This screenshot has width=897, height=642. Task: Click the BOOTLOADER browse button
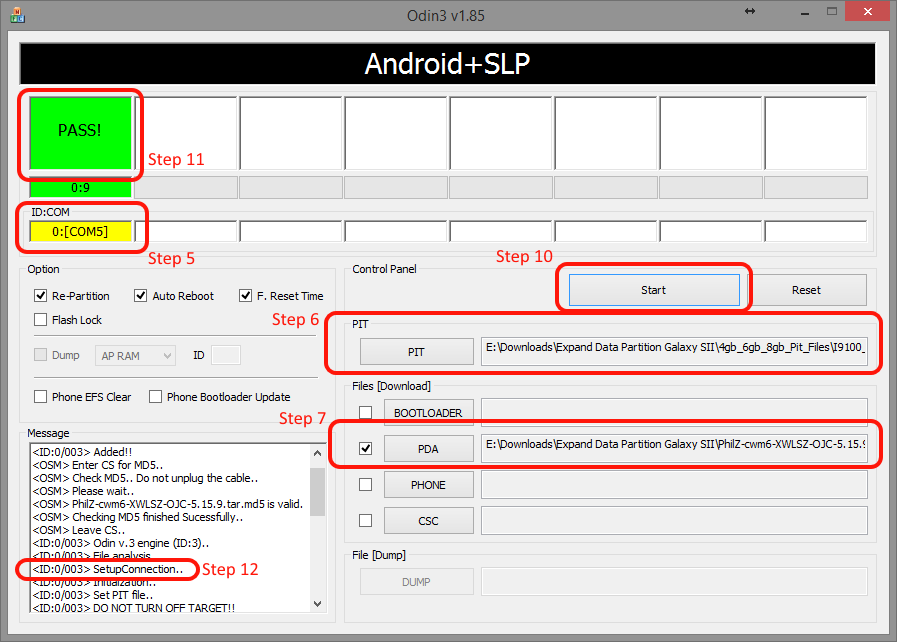click(x=428, y=413)
